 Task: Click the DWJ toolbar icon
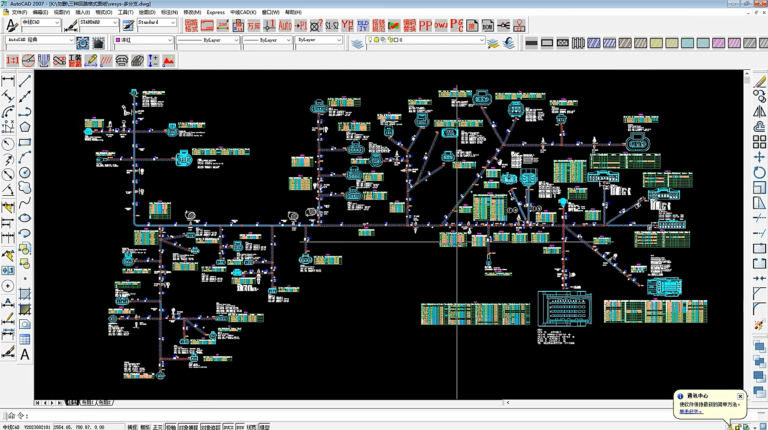(x=441, y=25)
